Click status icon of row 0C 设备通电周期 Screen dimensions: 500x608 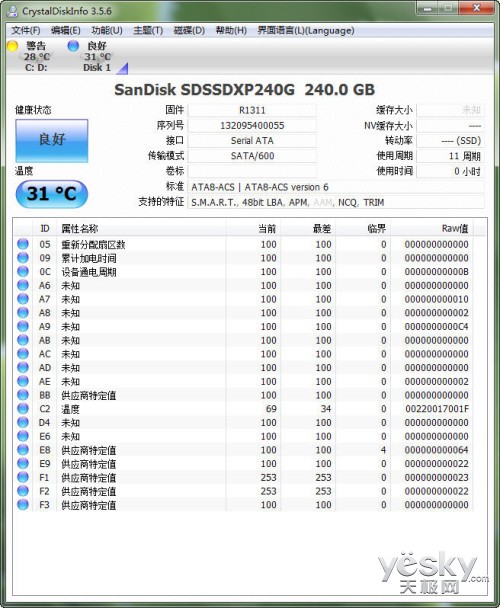pyautogui.click(x=23, y=271)
